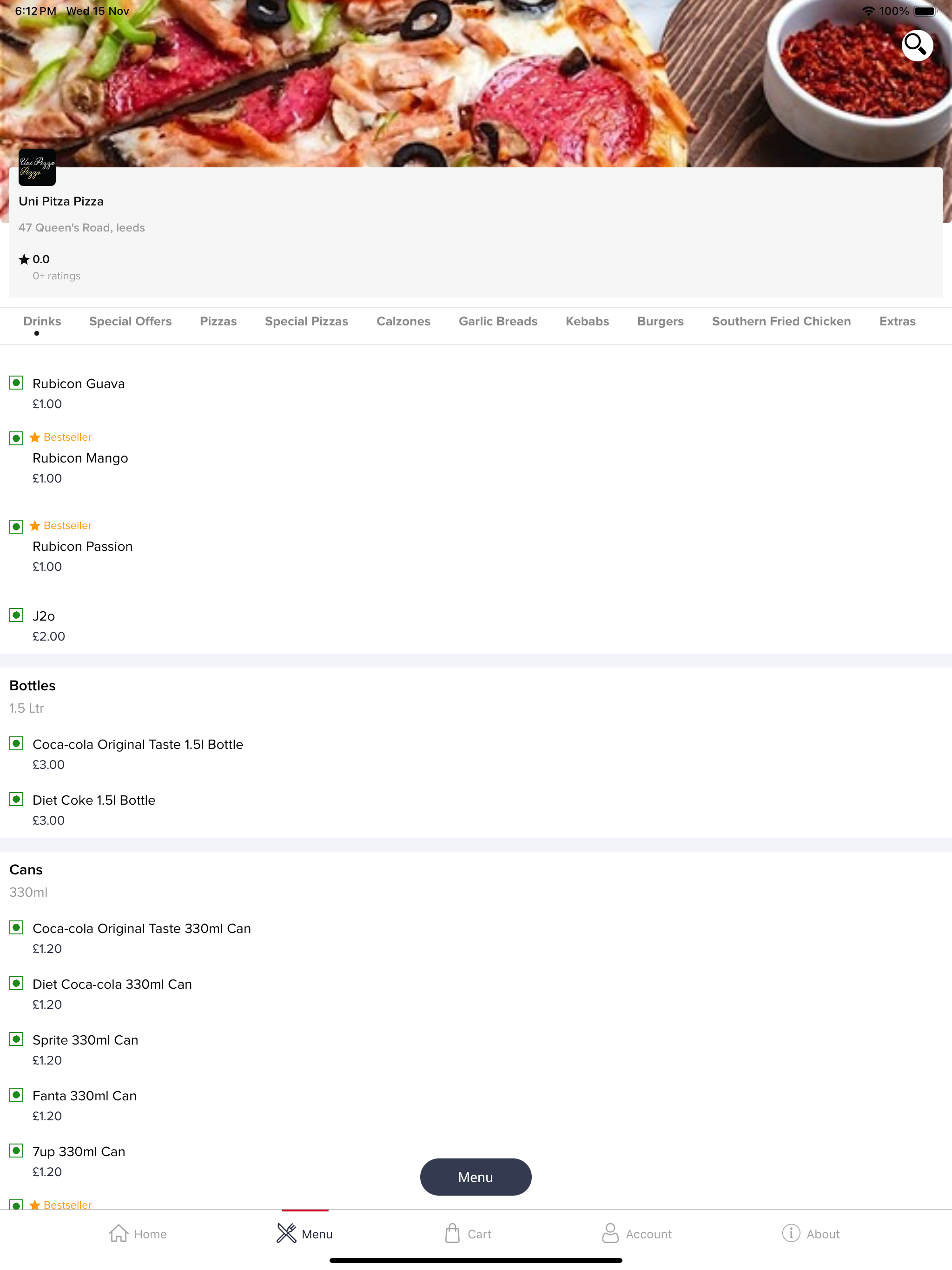This screenshot has height=1270, width=952.
Task: Tap the Account person icon
Action: click(x=610, y=1233)
